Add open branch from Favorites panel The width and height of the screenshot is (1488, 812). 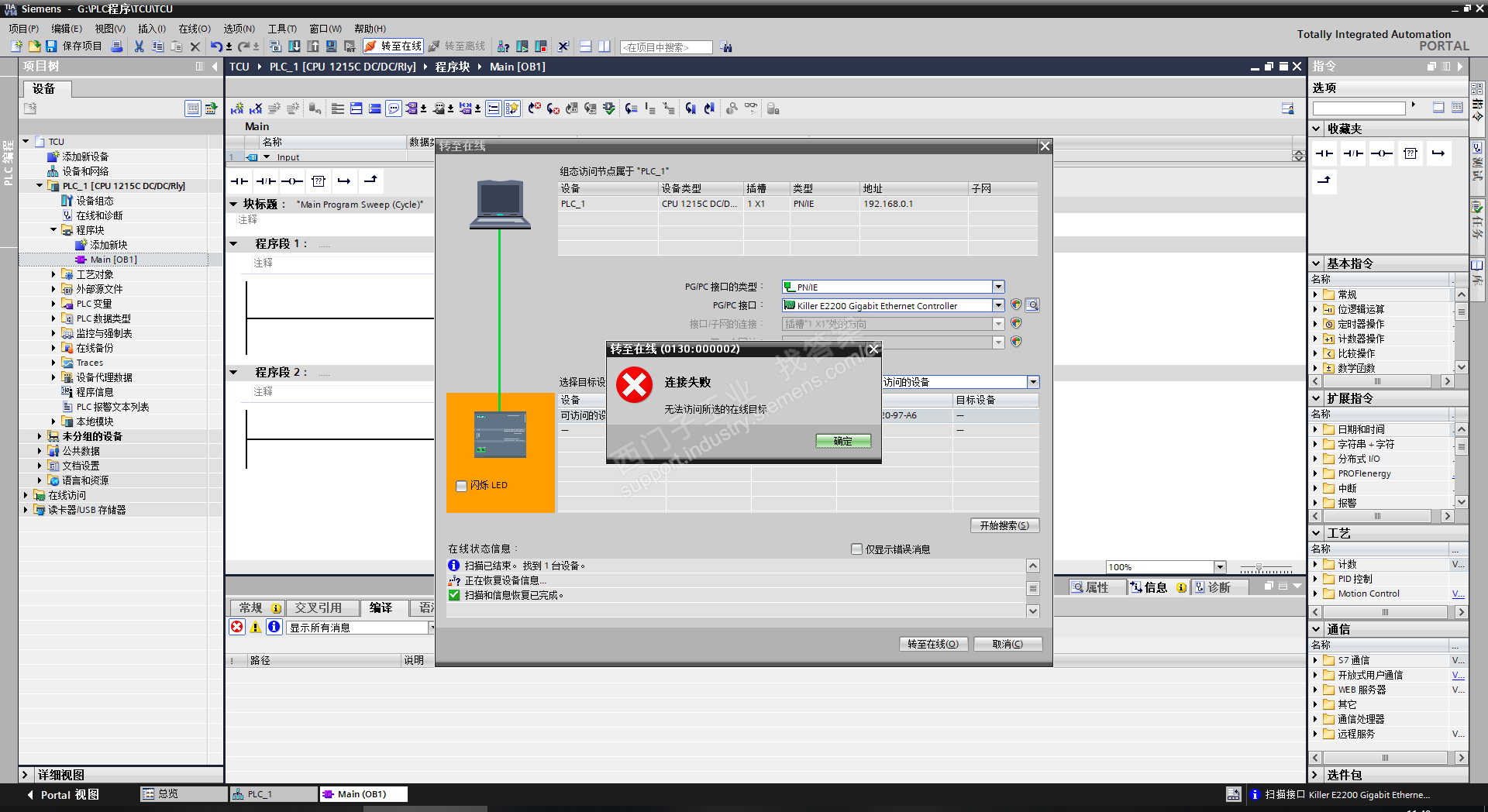click(1438, 153)
